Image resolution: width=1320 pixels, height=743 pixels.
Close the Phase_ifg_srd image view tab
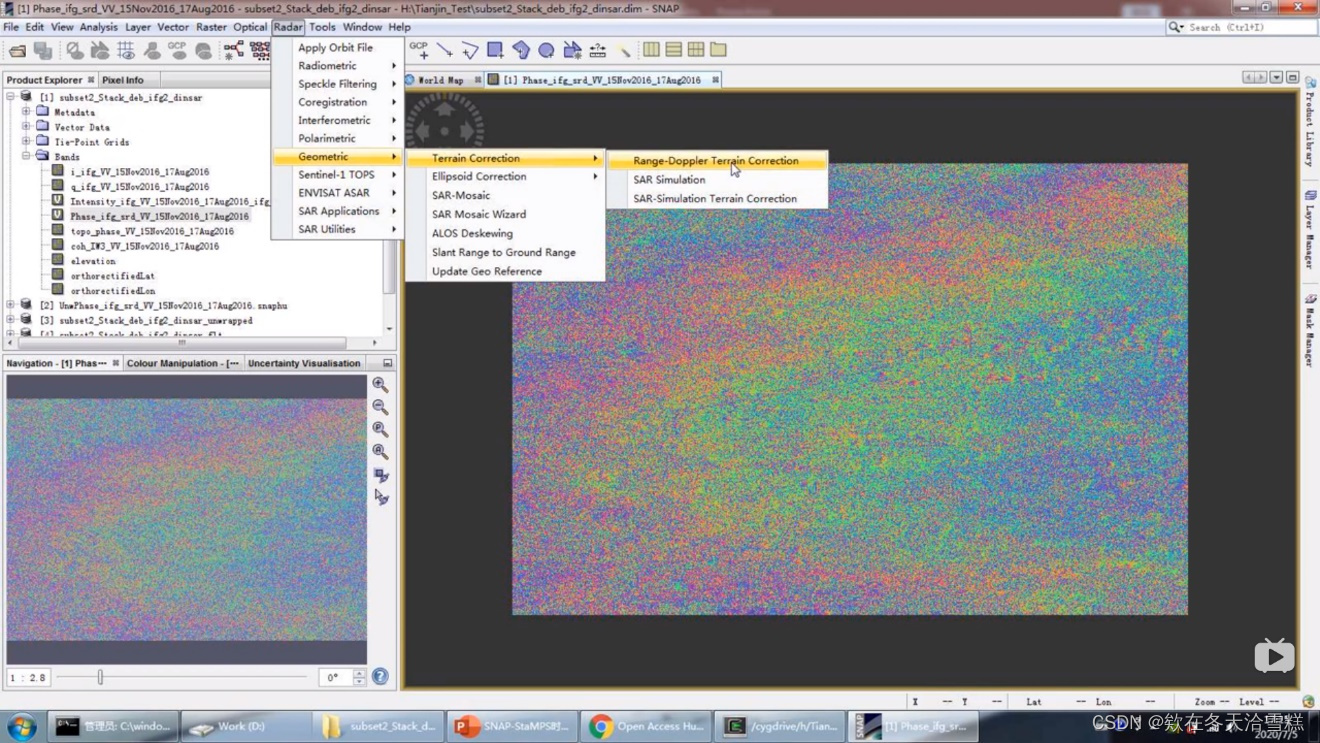pyautogui.click(x=715, y=80)
